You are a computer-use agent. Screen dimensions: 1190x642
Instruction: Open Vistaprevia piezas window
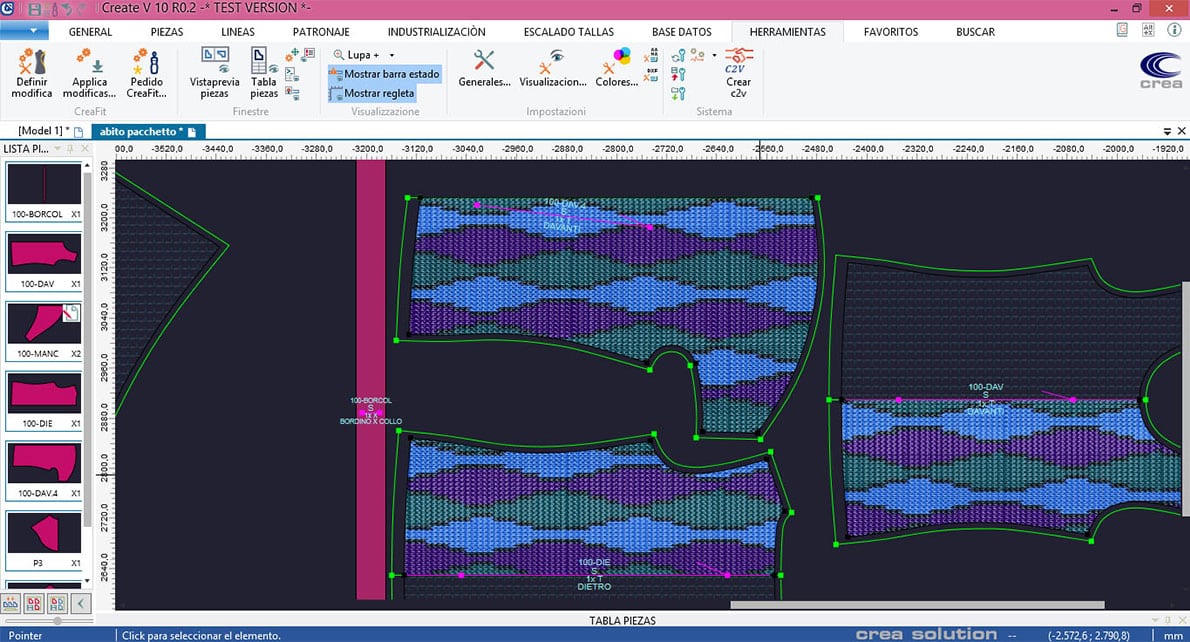tap(214, 73)
